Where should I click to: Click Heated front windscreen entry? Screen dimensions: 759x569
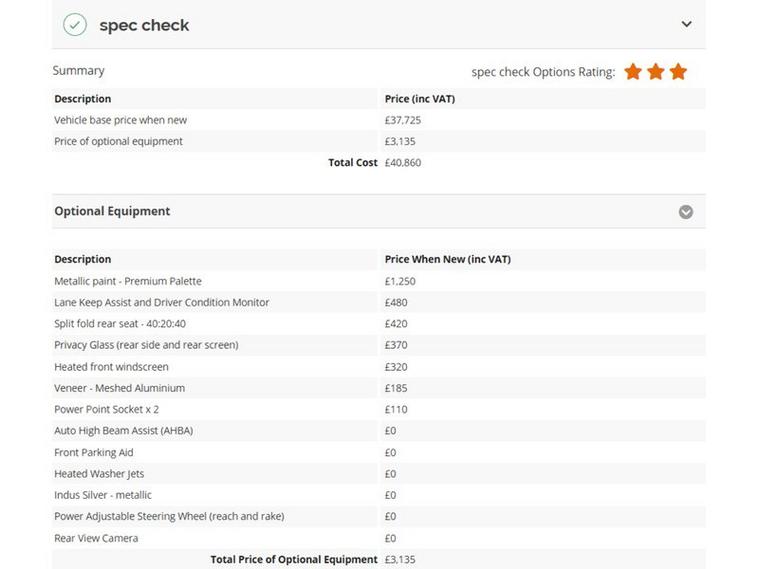119,367
